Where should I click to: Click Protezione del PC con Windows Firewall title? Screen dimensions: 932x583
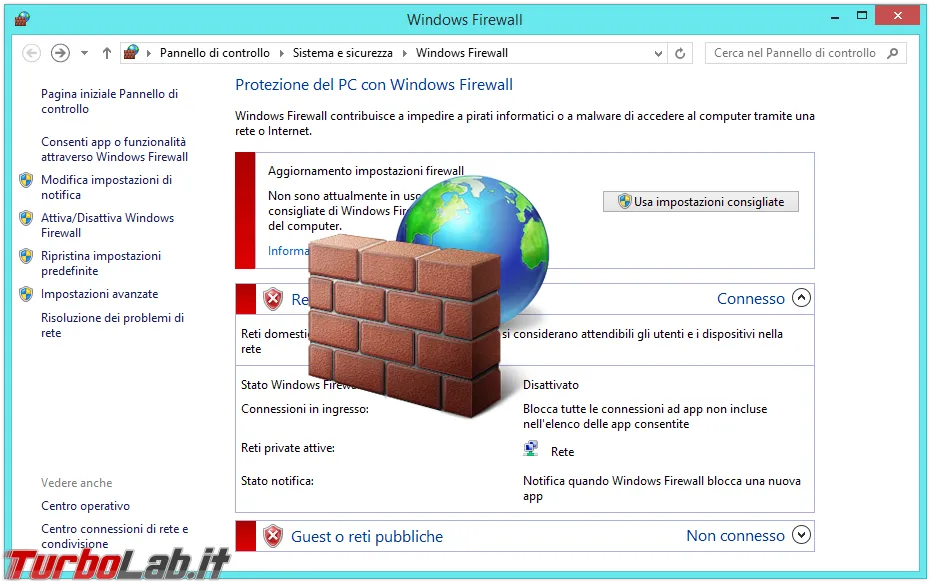click(374, 85)
